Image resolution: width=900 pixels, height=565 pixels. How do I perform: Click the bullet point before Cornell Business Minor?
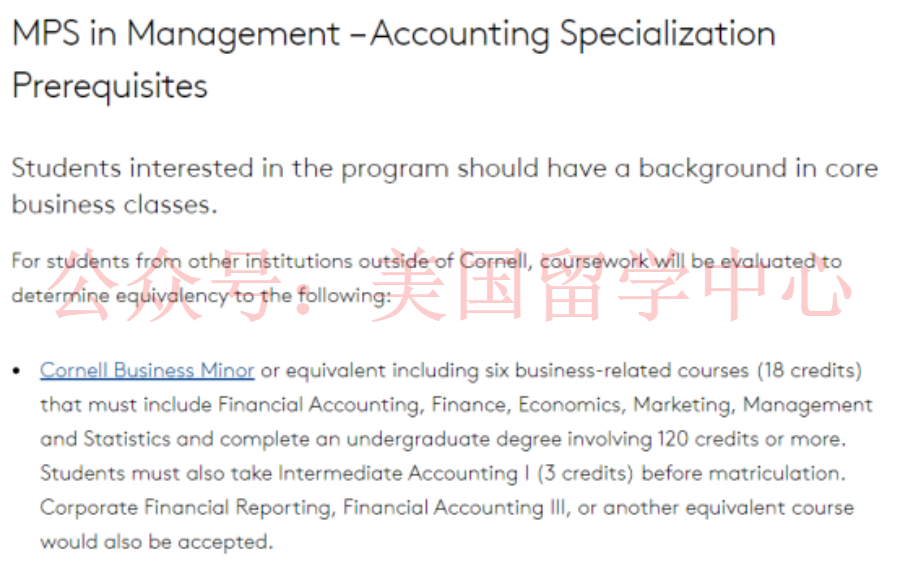tap(17, 371)
